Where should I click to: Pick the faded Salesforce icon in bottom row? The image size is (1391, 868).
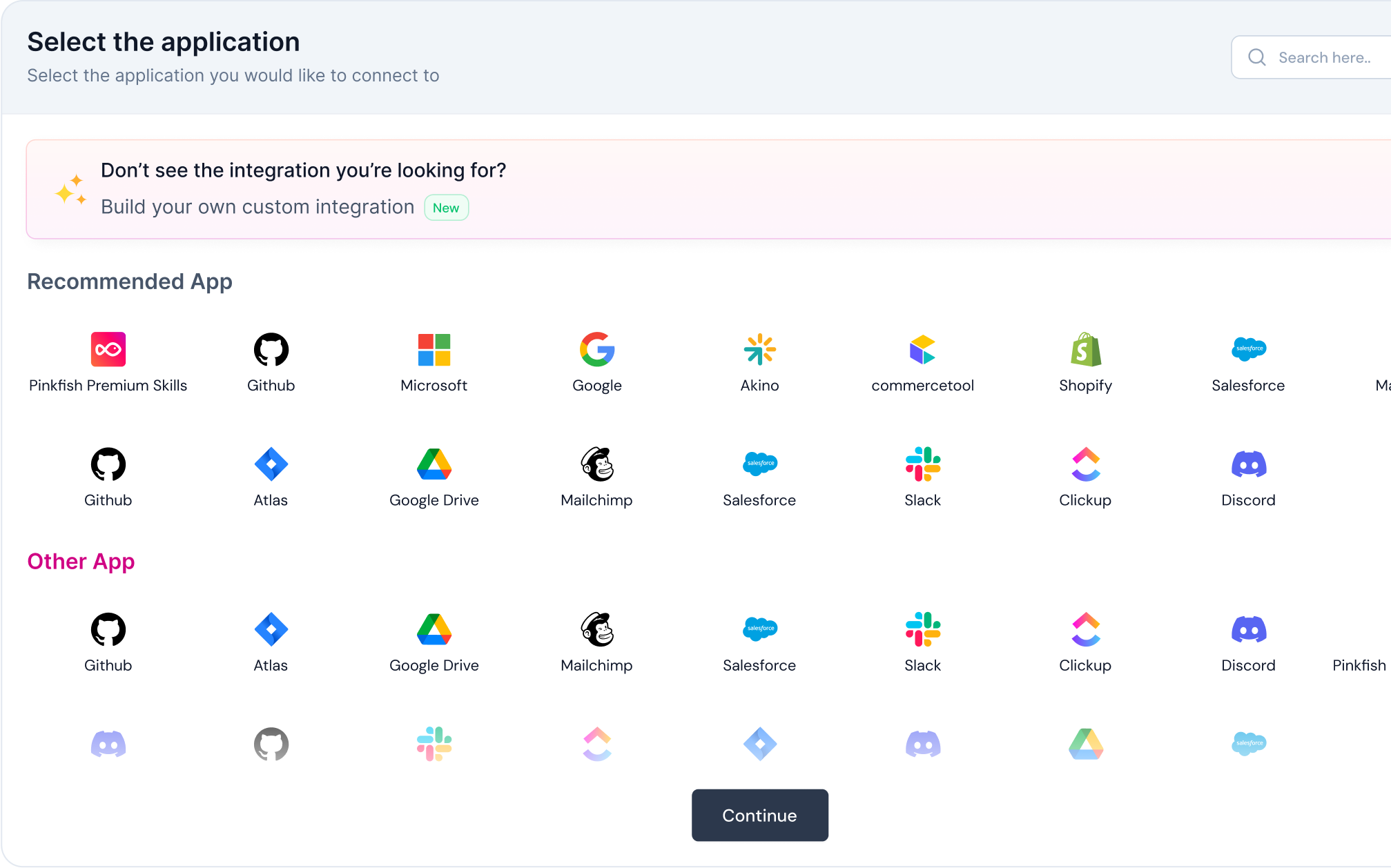(x=1249, y=744)
